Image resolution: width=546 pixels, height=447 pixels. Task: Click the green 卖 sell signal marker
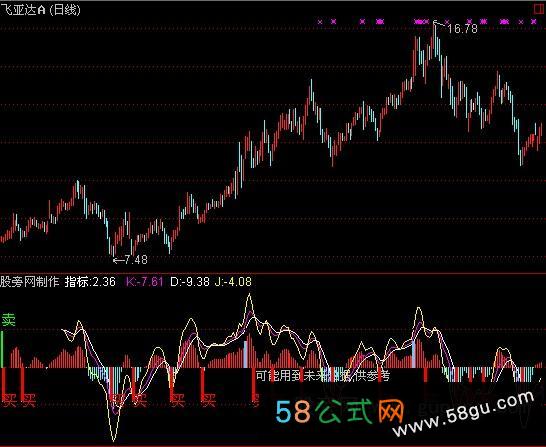[x=8, y=320]
